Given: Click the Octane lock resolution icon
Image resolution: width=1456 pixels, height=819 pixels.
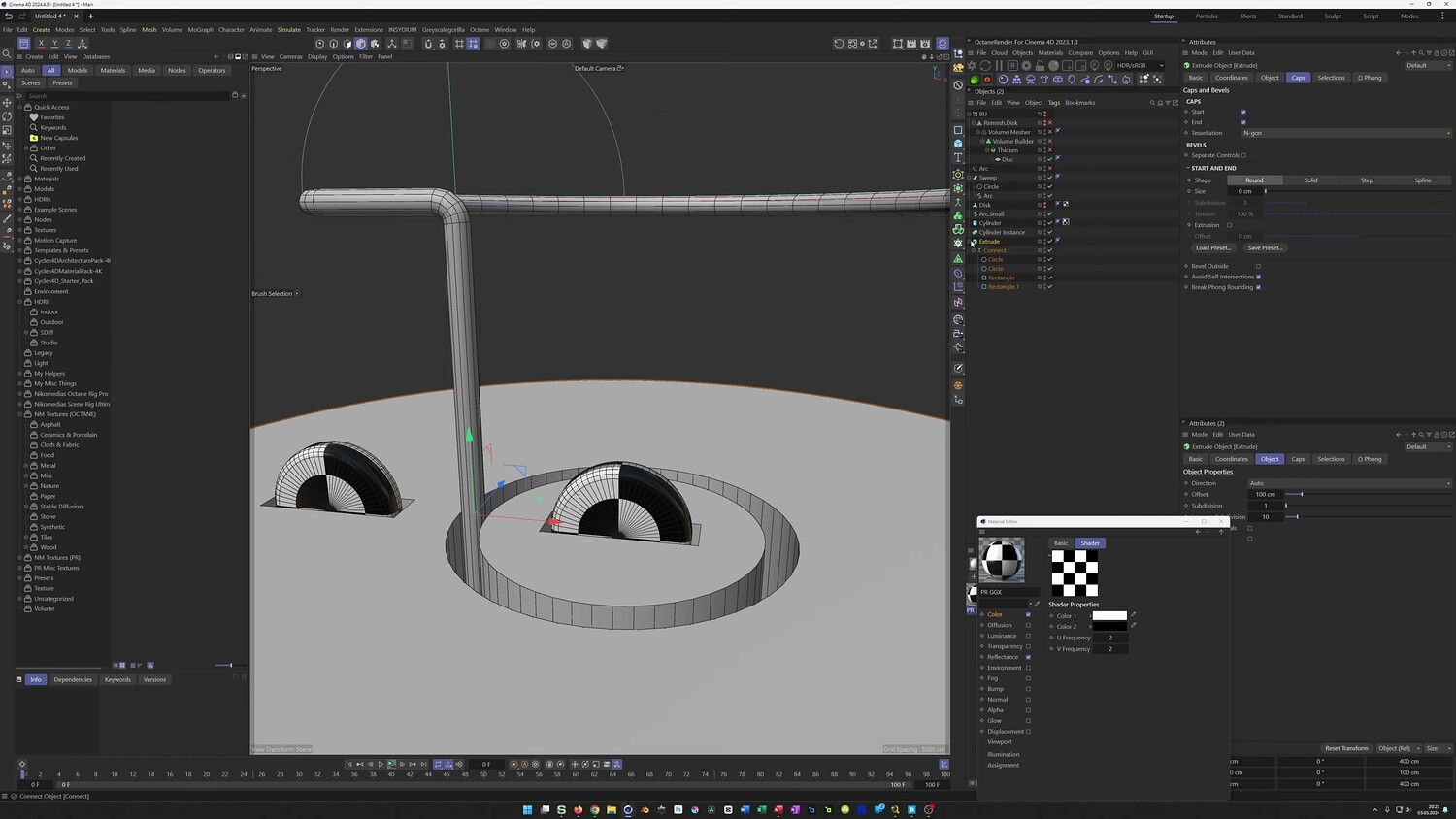Looking at the screenshot, I should tap(1041, 66).
